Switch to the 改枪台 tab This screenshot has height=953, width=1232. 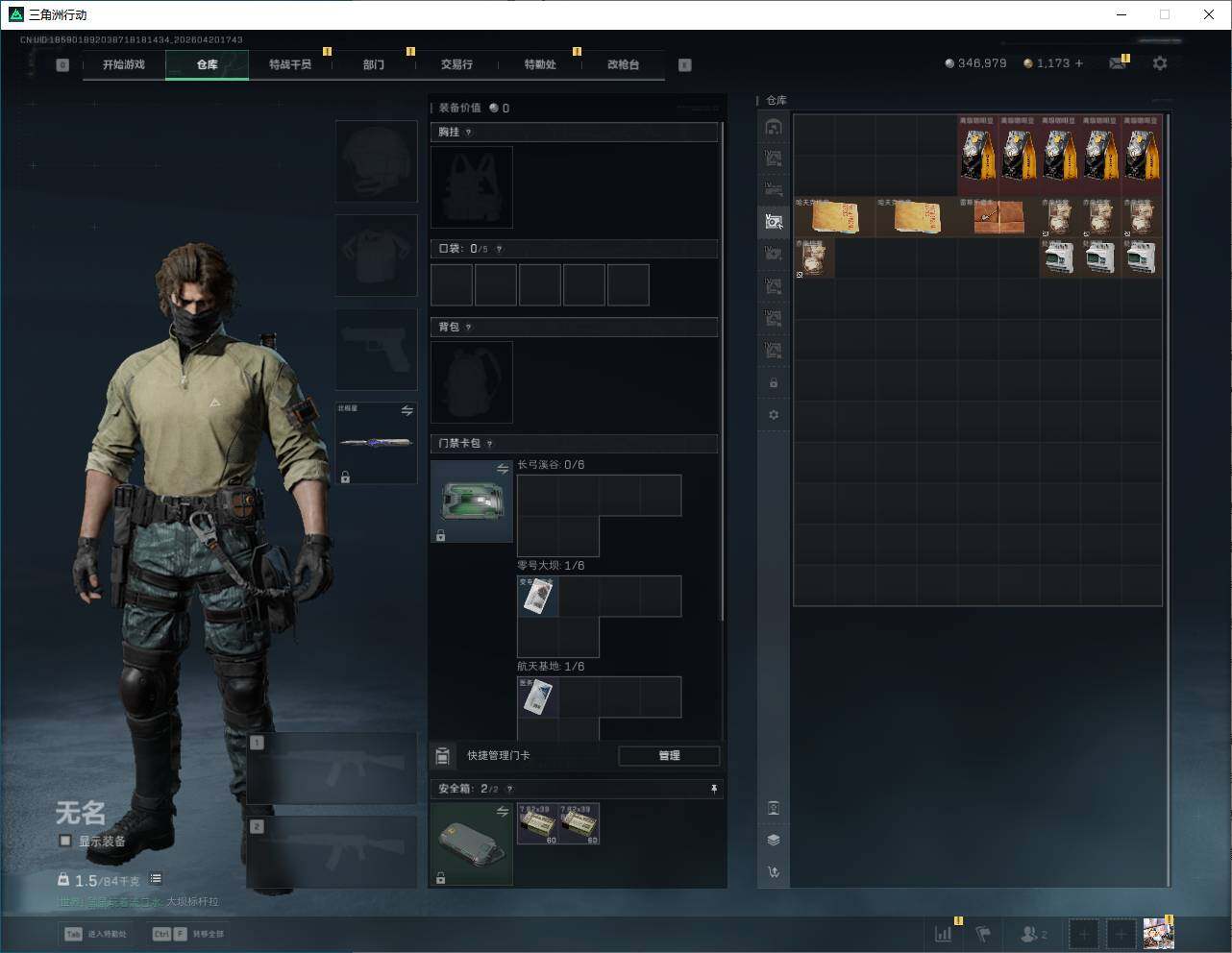623,64
